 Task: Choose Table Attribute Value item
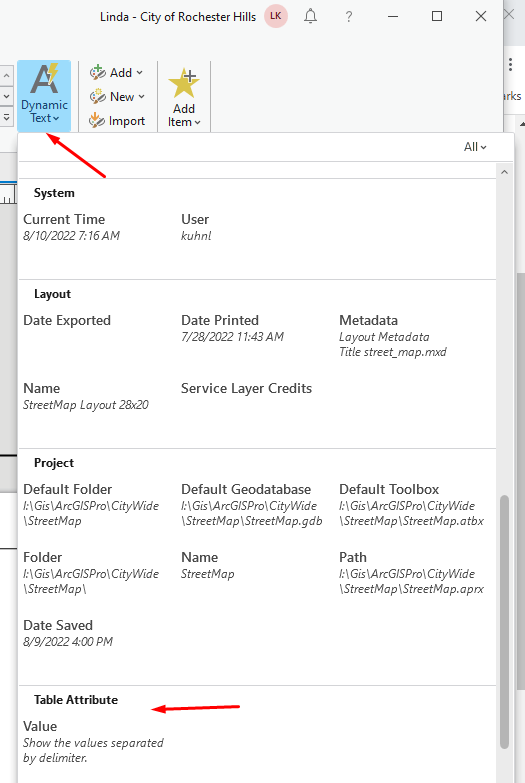[93, 742]
